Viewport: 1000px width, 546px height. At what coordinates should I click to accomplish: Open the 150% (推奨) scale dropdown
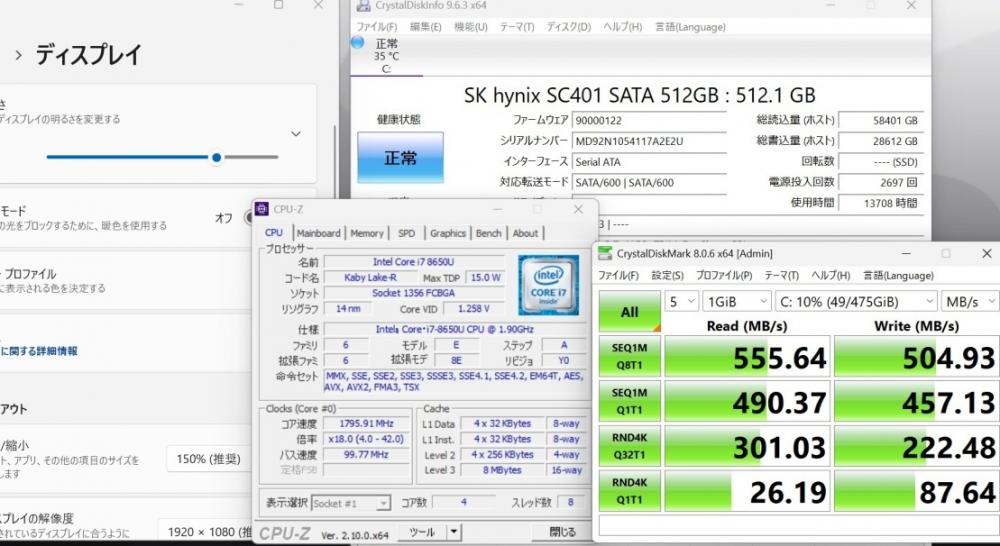point(210,459)
